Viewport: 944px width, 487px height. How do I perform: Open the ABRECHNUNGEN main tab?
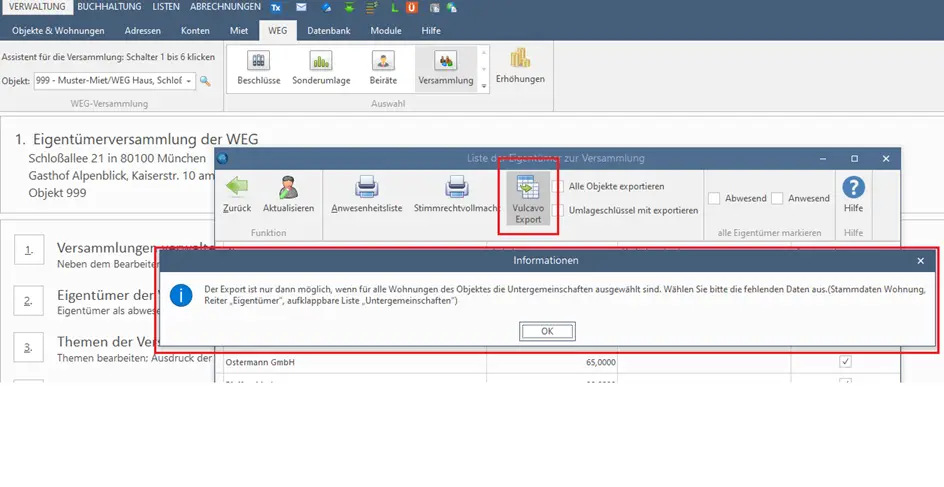coord(225,7)
